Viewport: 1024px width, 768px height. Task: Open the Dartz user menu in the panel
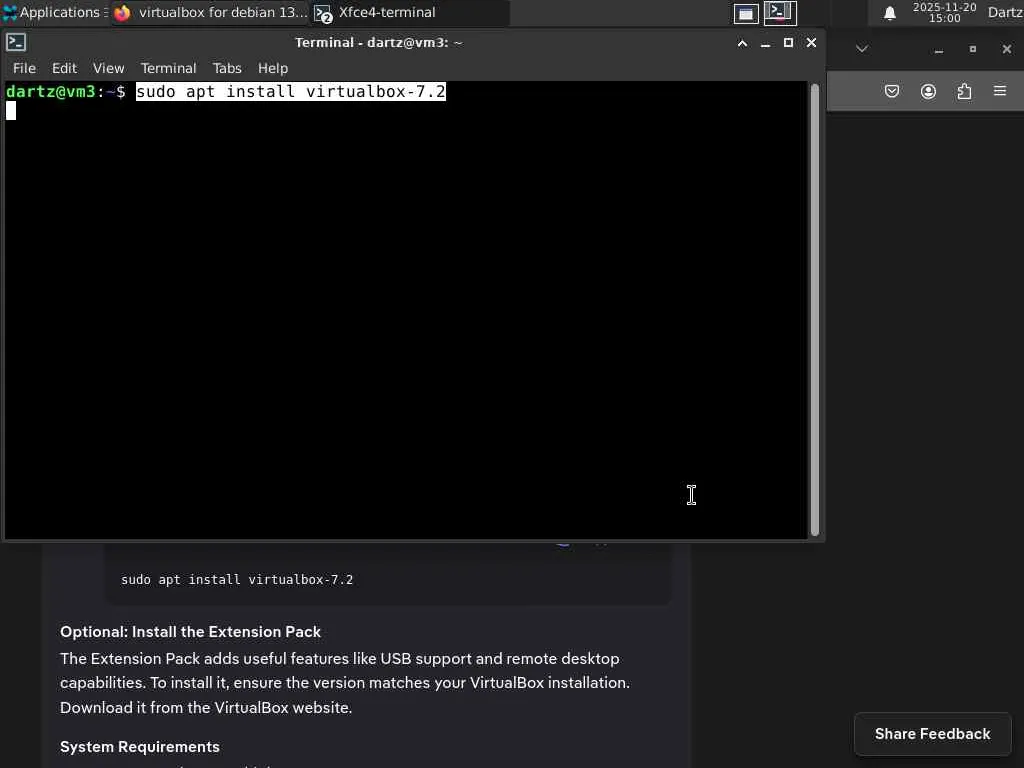pyautogui.click(x=1005, y=12)
